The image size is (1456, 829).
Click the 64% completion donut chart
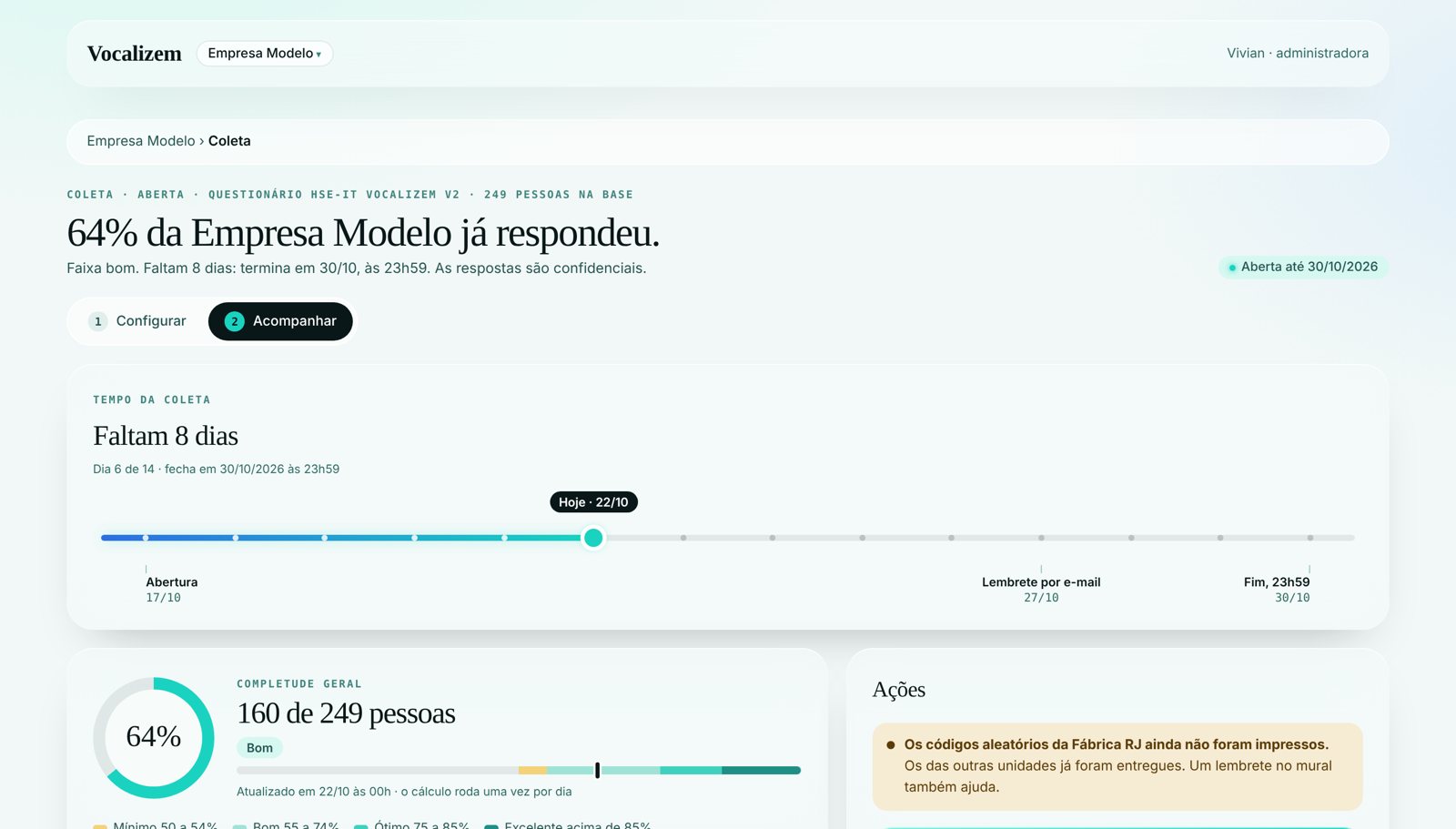pos(154,737)
